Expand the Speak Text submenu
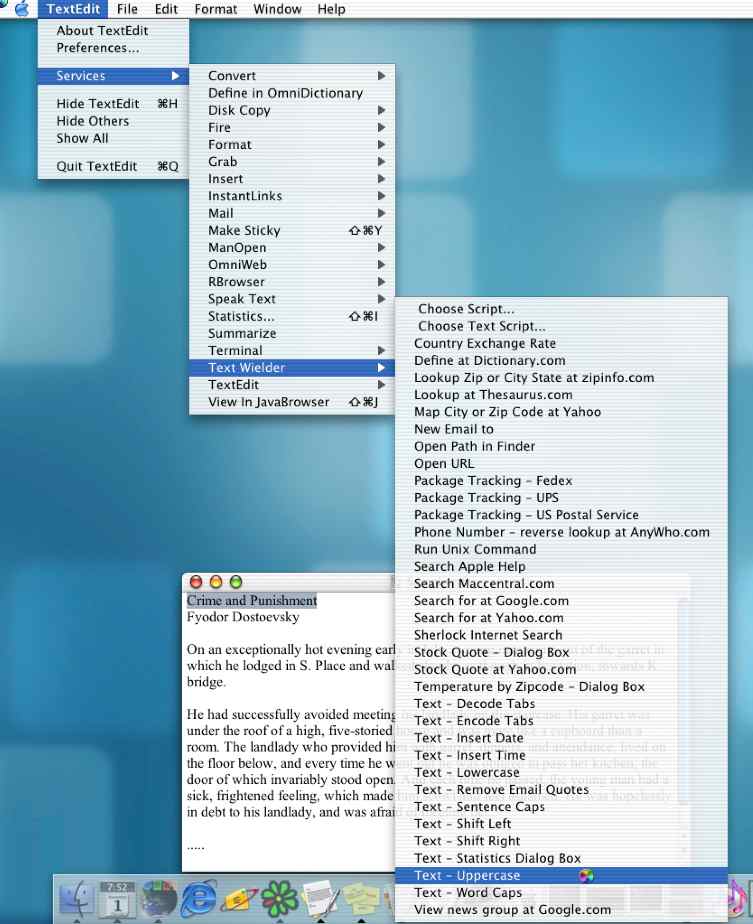Viewport: 753px width, 924px height. [x=292, y=299]
